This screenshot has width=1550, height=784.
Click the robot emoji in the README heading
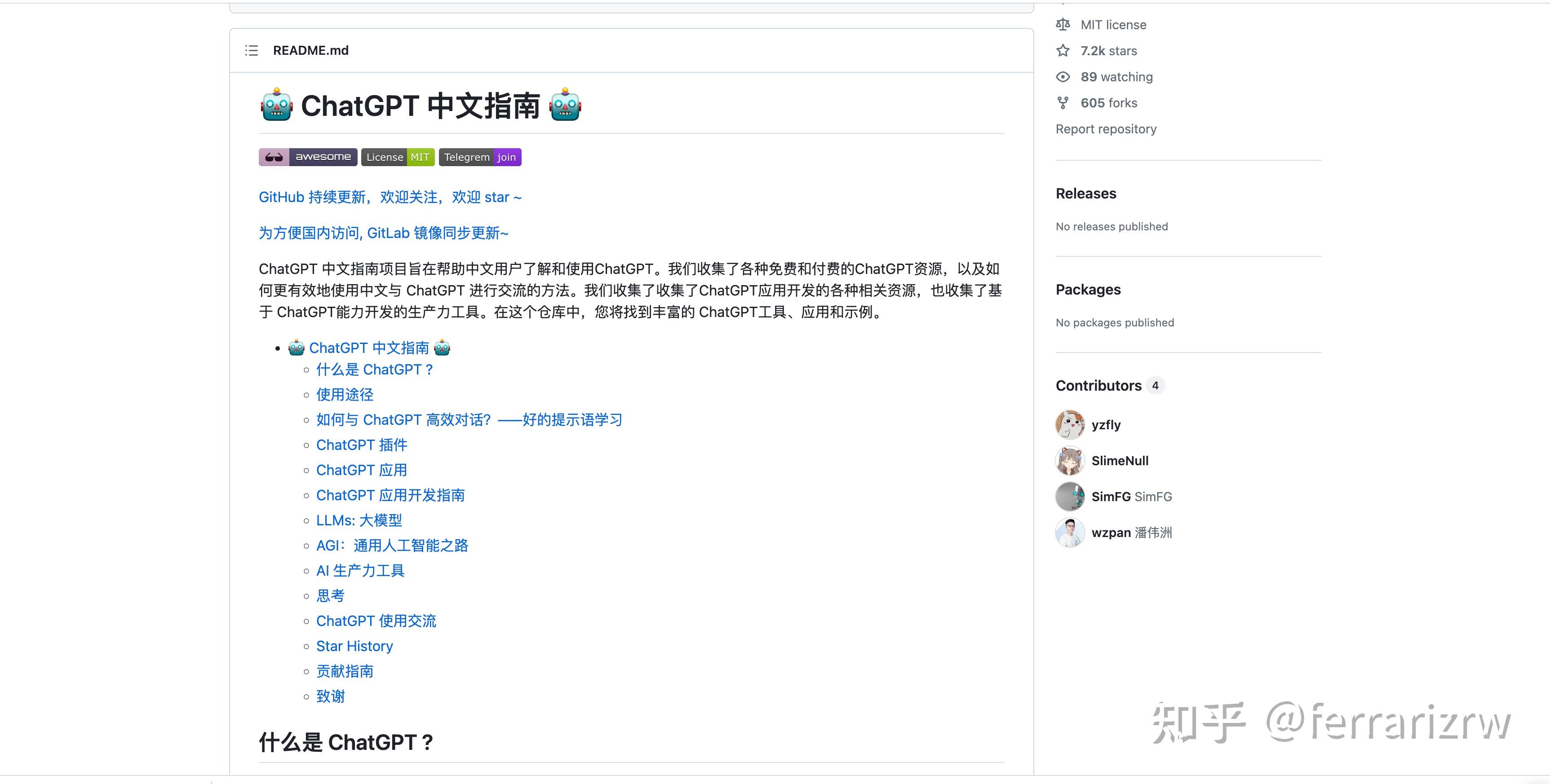pyautogui.click(x=275, y=105)
